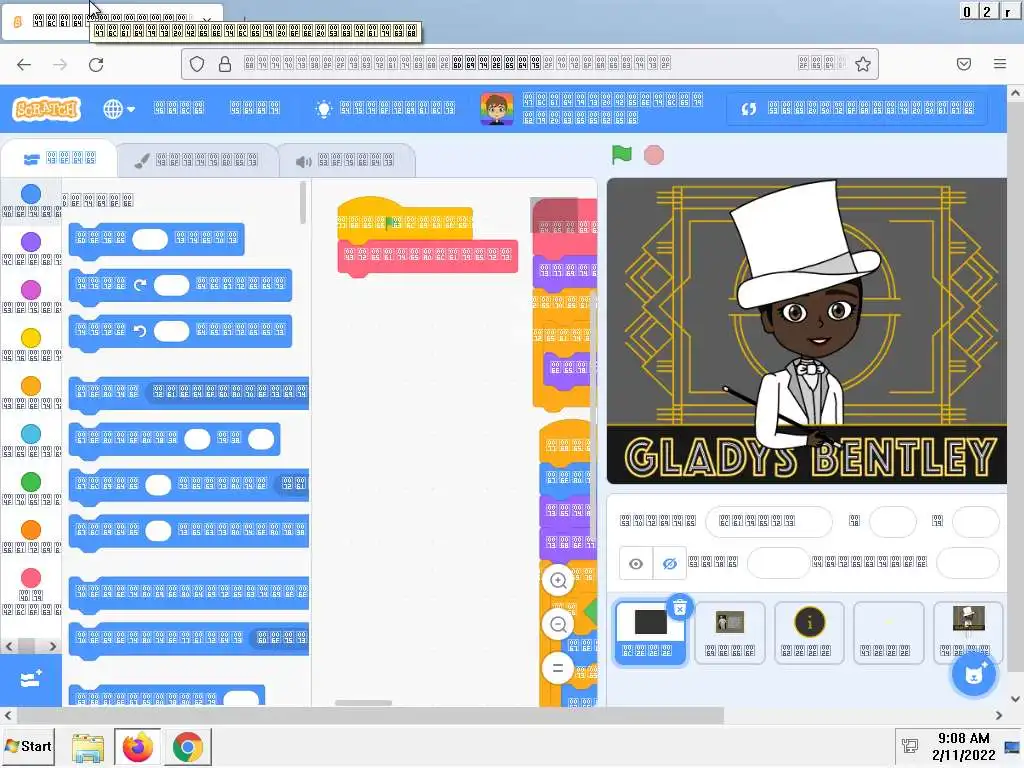Open Google Chrome from the taskbar
Image resolution: width=1024 pixels, height=768 pixels.
[188, 748]
